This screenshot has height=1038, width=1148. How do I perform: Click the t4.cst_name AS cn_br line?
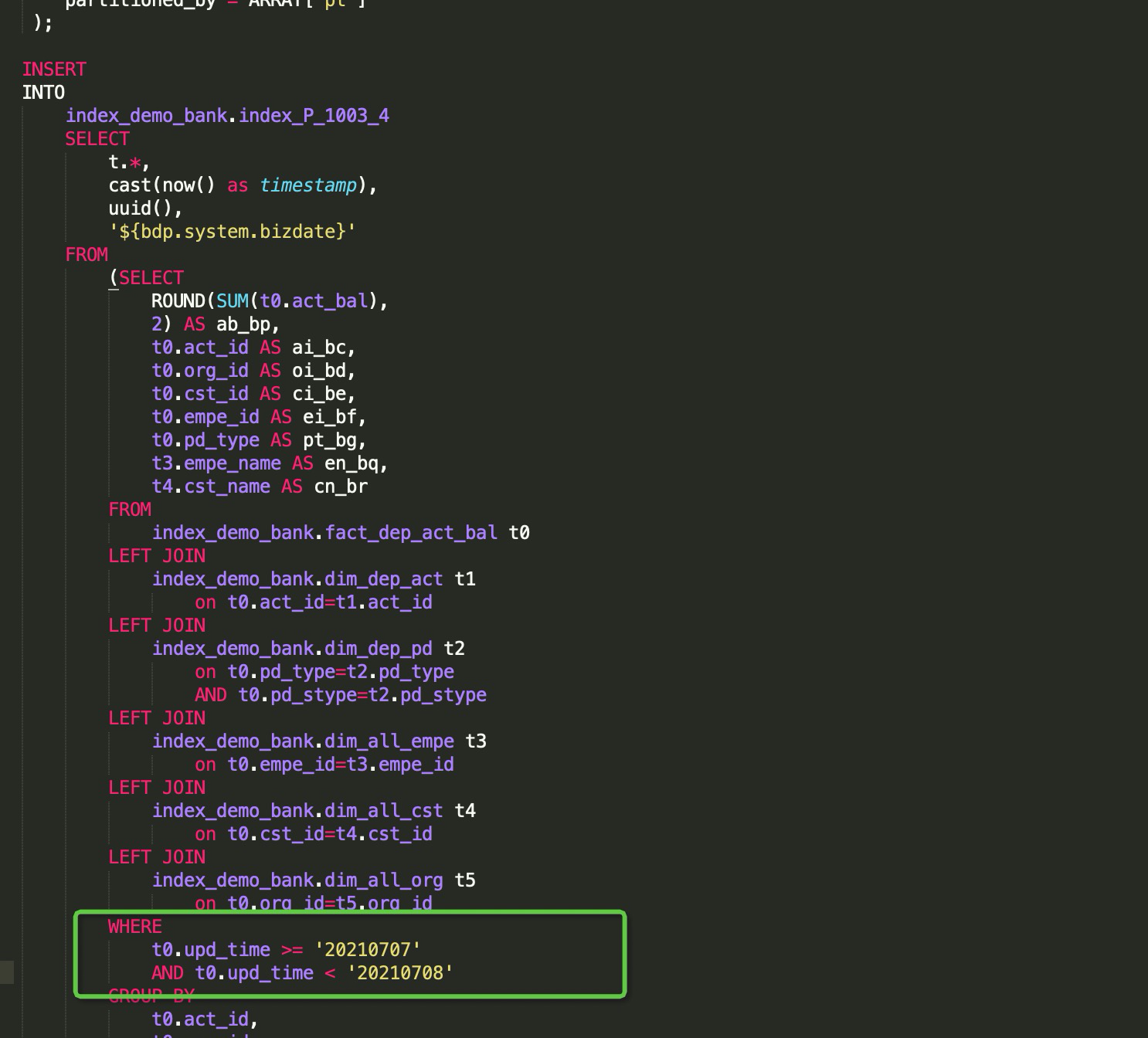(260, 487)
